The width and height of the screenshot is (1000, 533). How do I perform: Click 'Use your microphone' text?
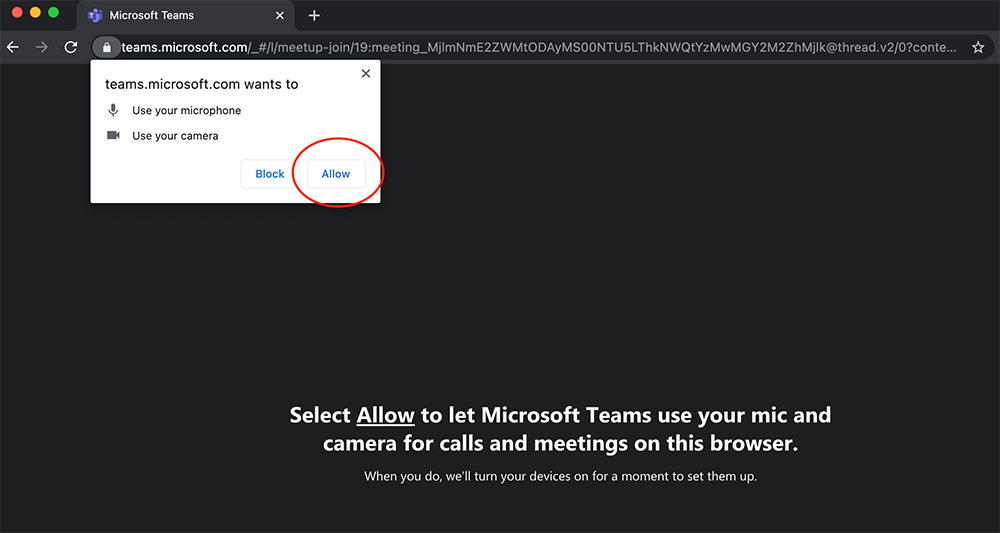(187, 110)
